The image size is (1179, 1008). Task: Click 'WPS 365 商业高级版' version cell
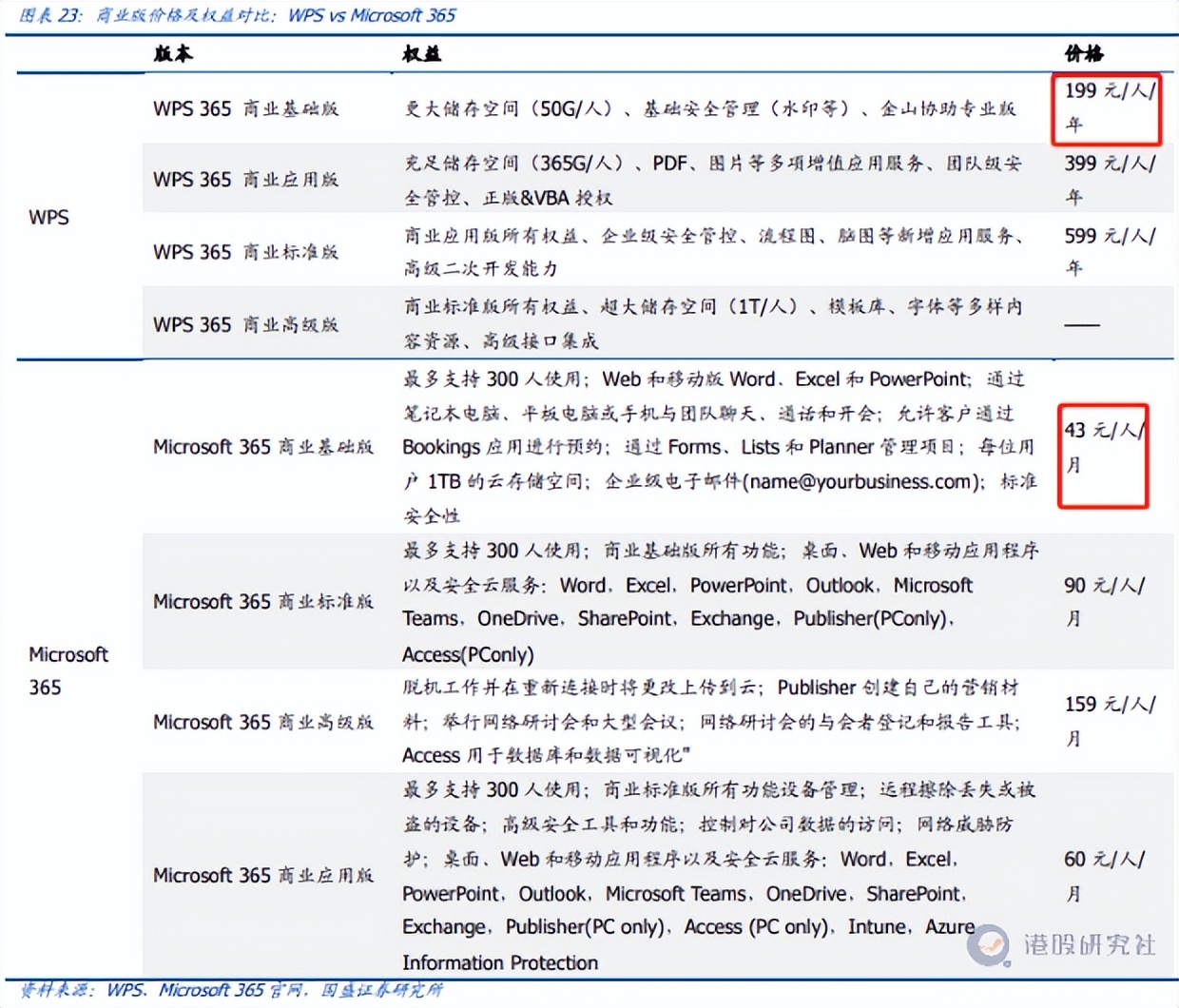point(246,324)
